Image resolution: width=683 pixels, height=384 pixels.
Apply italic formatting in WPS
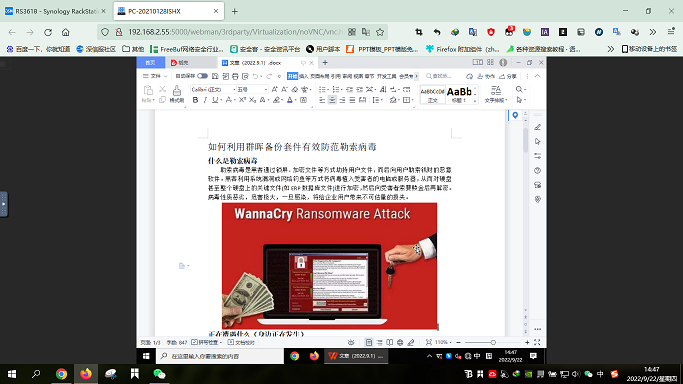(205, 100)
